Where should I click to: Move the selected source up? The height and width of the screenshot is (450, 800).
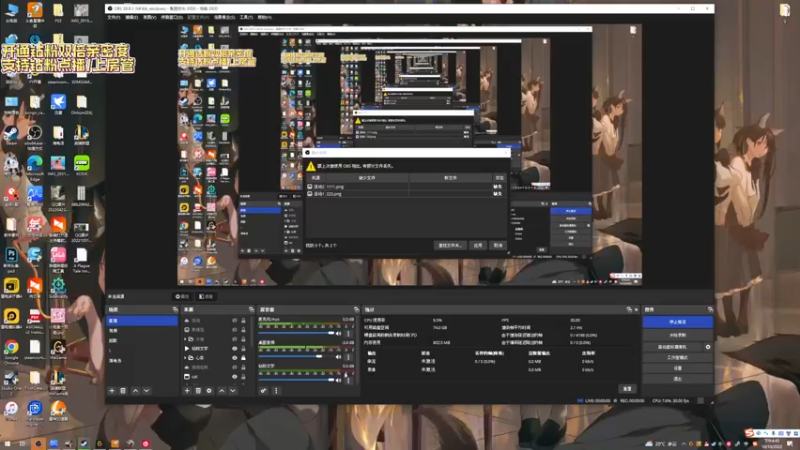[x=221, y=391]
